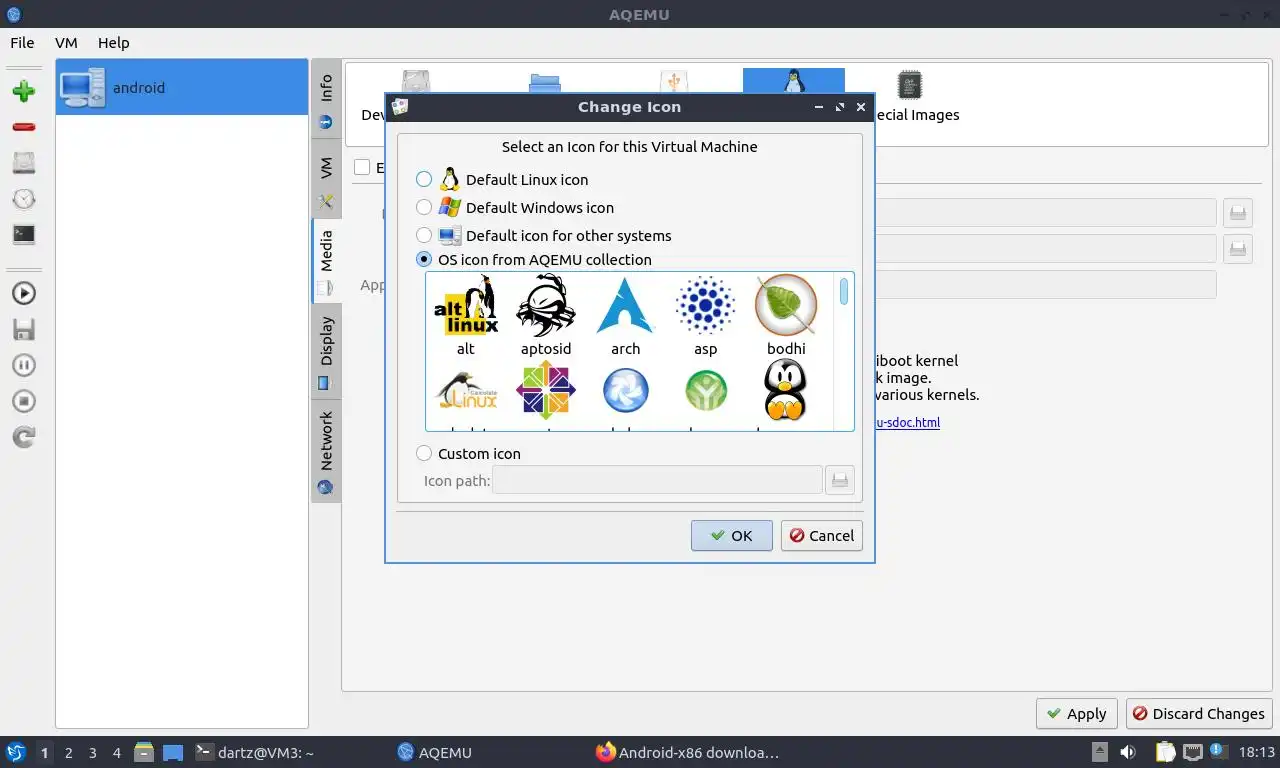Click the reset arrow icon in left toolbar
This screenshot has width=1280, height=768.
coord(24,437)
